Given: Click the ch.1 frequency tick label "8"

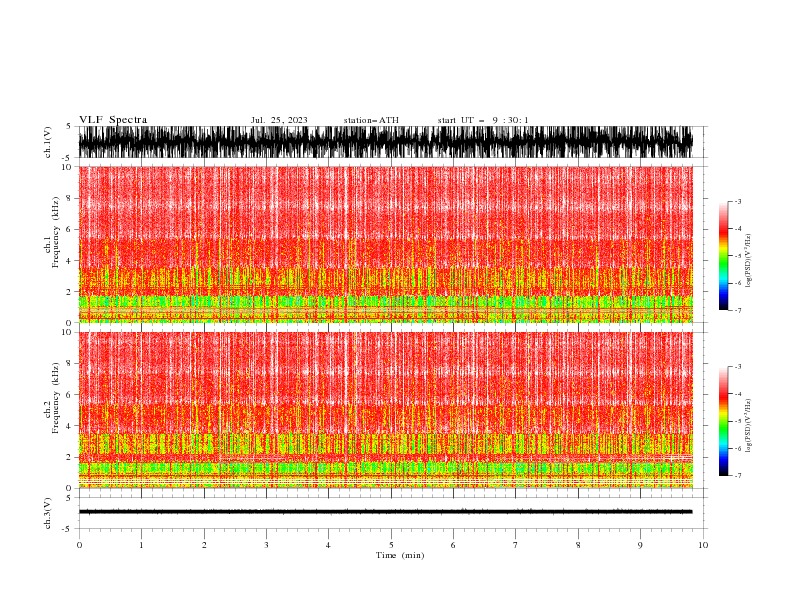Looking at the screenshot, I should pos(70,198).
